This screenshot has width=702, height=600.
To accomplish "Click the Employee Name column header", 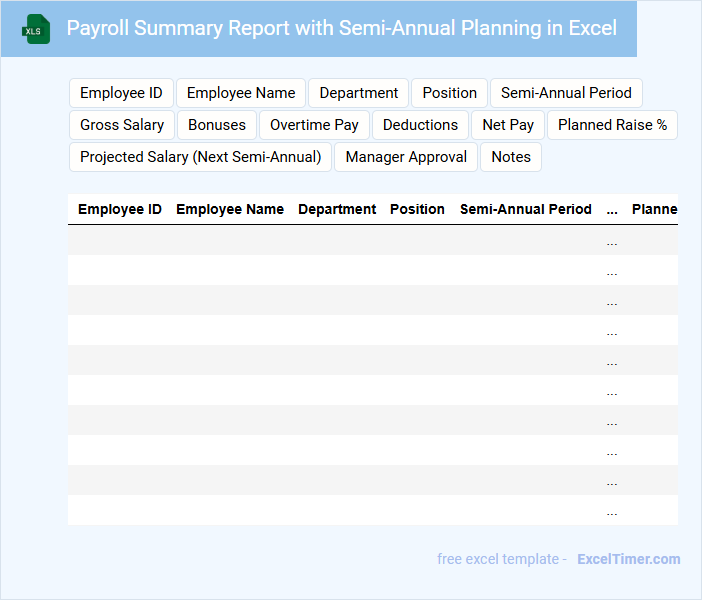I will [230, 210].
